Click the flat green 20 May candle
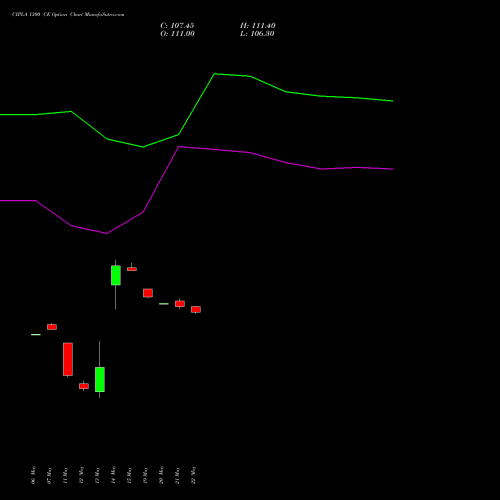Viewport: 500px width, 500px height. pyautogui.click(x=164, y=304)
